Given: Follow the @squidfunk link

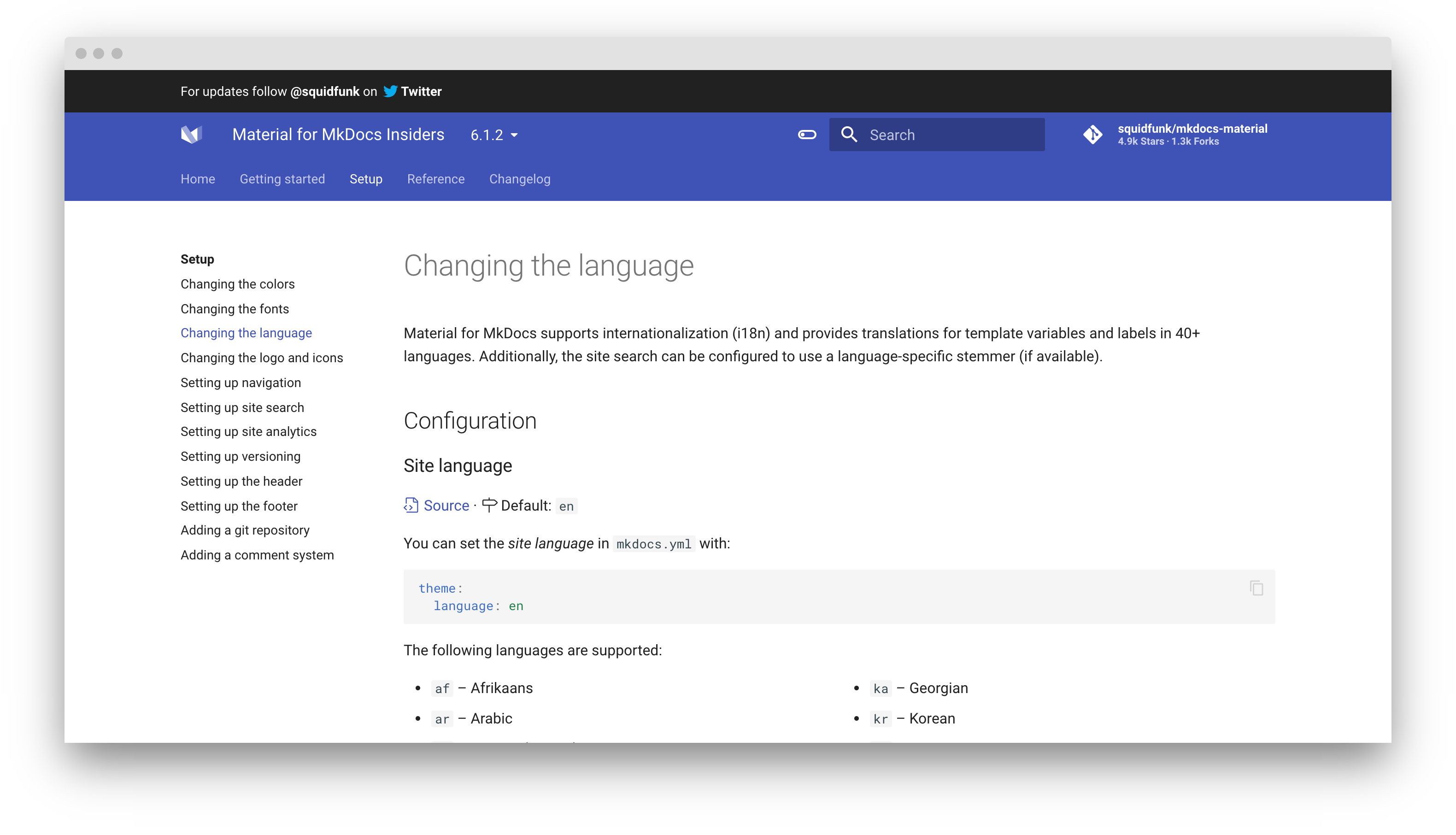Looking at the screenshot, I should [324, 92].
